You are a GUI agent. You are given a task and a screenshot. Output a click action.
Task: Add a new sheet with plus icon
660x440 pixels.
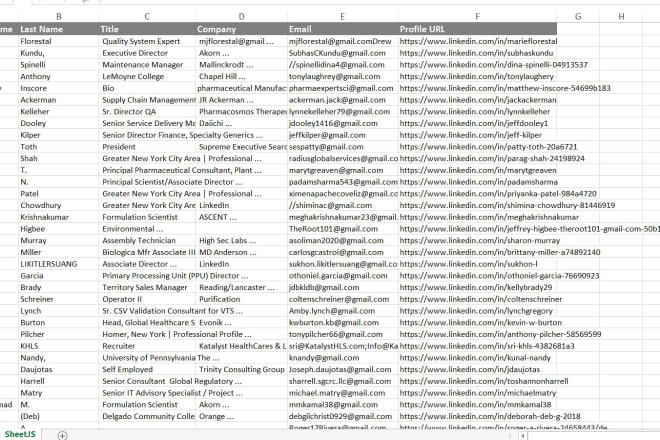pos(62,435)
